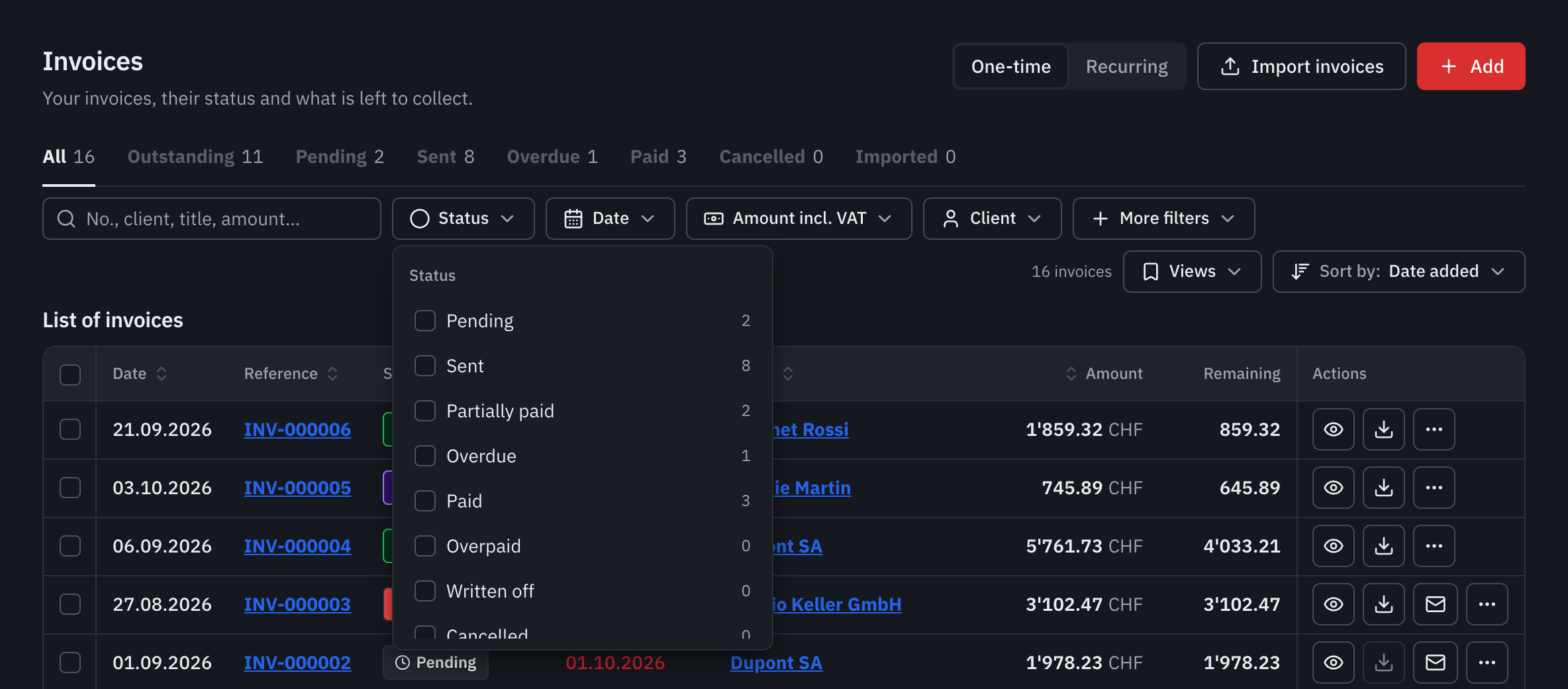Image resolution: width=1568 pixels, height=689 pixels.
Task: Open the Client filter dropdown
Action: (x=992, y=219)
